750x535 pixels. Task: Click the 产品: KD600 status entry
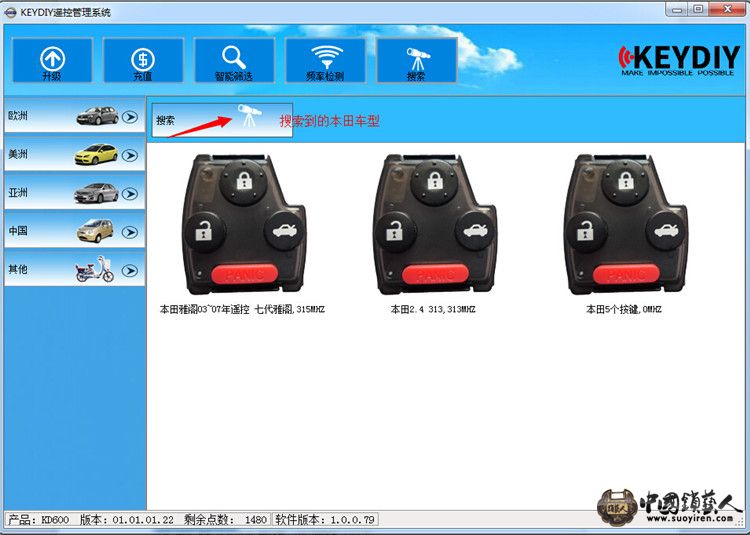[38, 520]
